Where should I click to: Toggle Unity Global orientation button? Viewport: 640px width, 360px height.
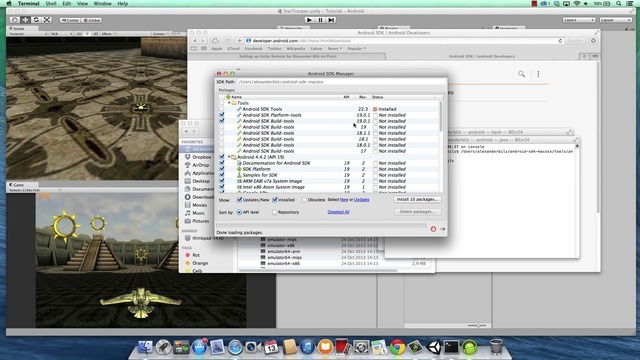coord(92,20)
